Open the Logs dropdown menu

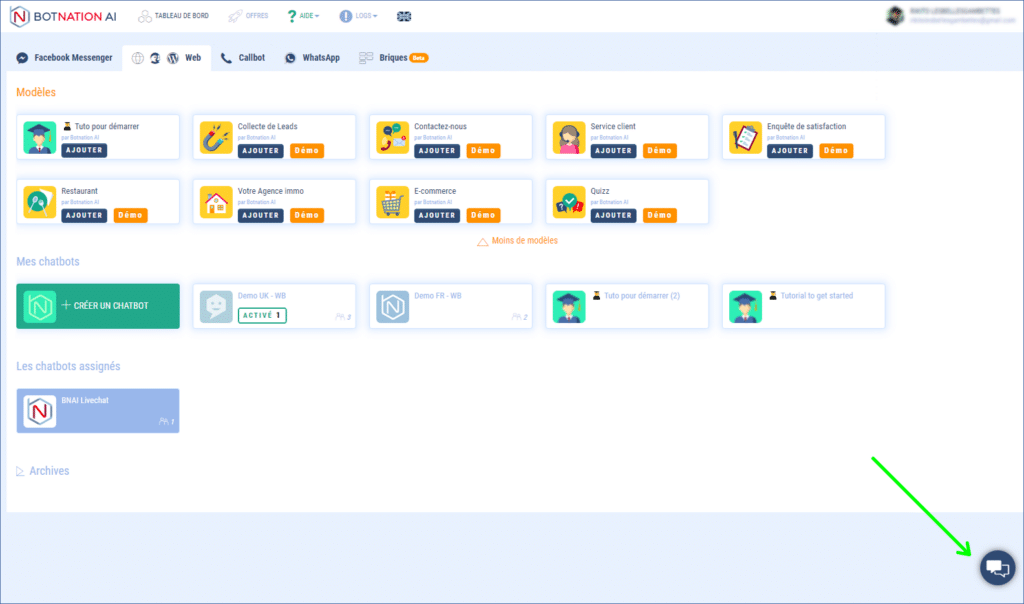pyautogui.click(x=358, y=17)
